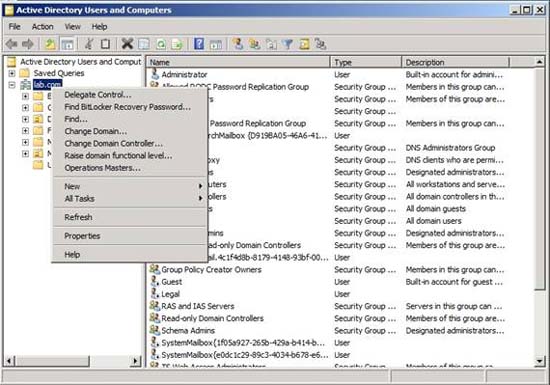Image resolution: width=550 pixels, height=385 pixels.
Task: Collapse the lab.com domain node
Action: (12, 85)
